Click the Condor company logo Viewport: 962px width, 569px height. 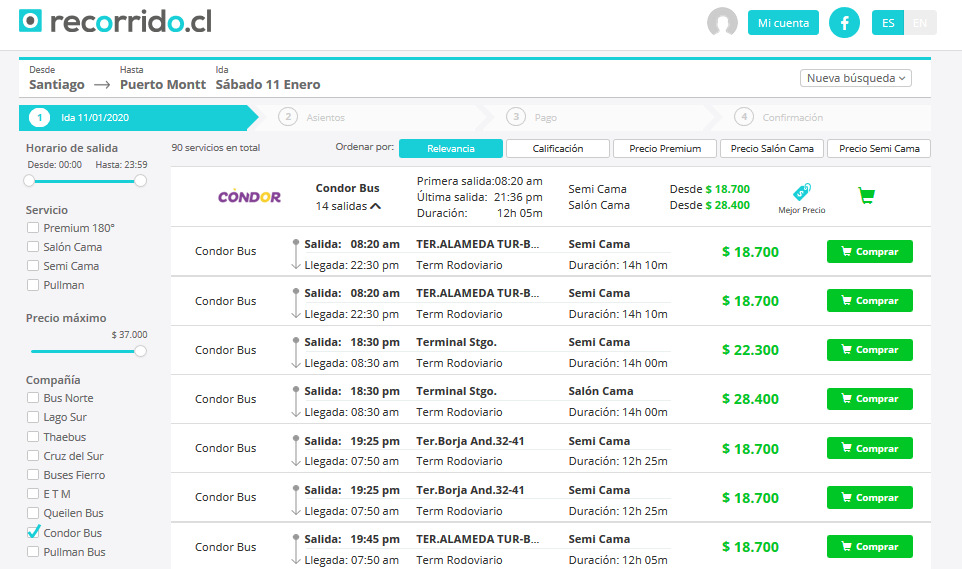pyautogui.click(x=250, y=197)
